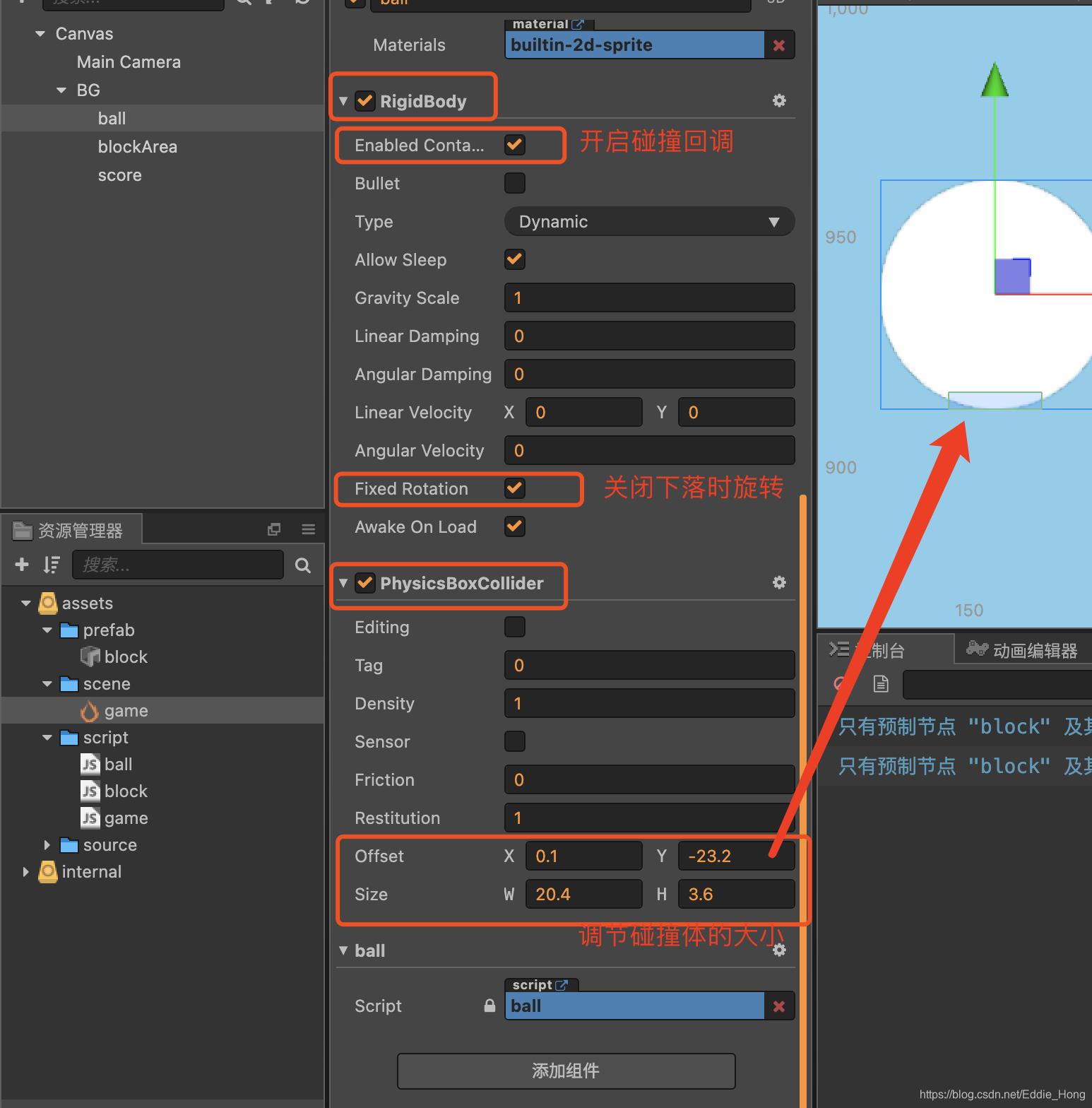The height and width of the screenshot is (1108, 1092).
Task: Expand the internal folder
Action: pos(26,872)
